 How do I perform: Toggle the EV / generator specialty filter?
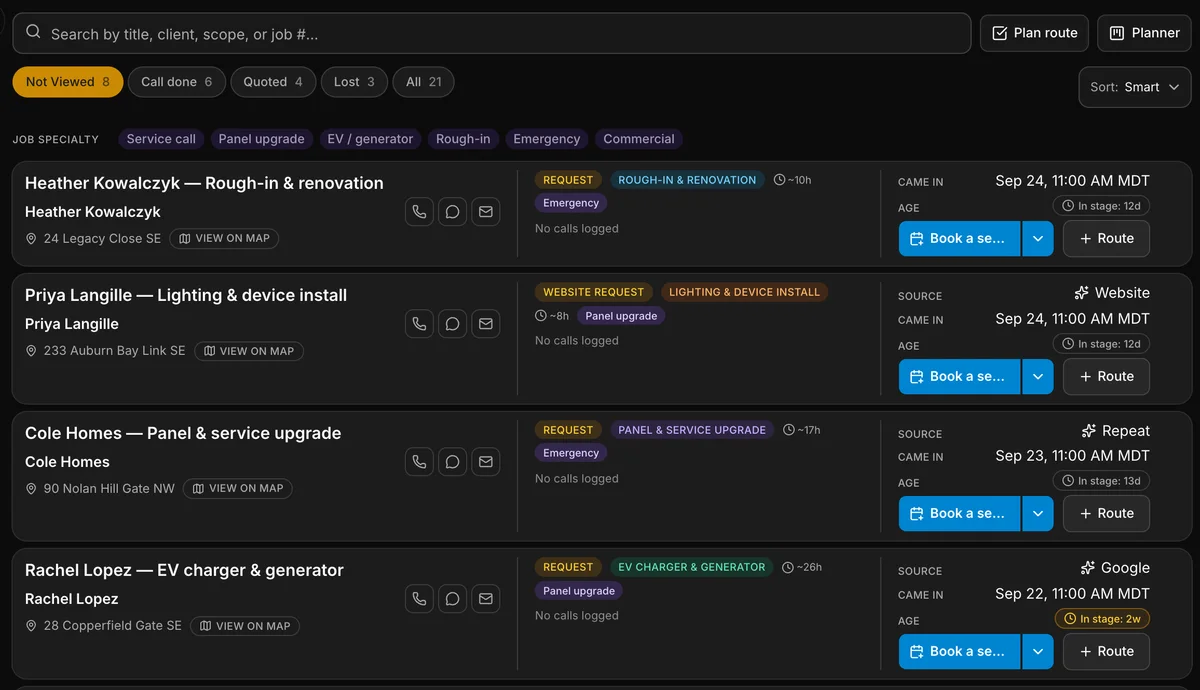point(370,139)
